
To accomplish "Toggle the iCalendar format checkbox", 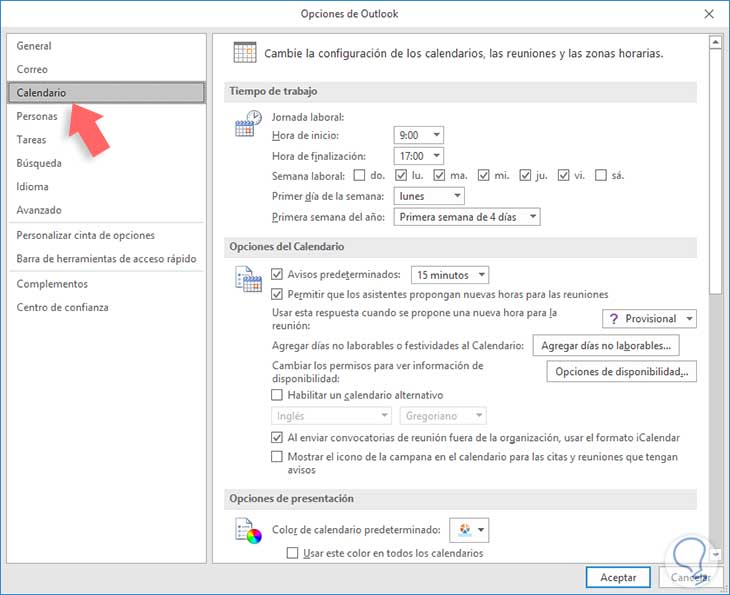I will (x=277, y=438).
